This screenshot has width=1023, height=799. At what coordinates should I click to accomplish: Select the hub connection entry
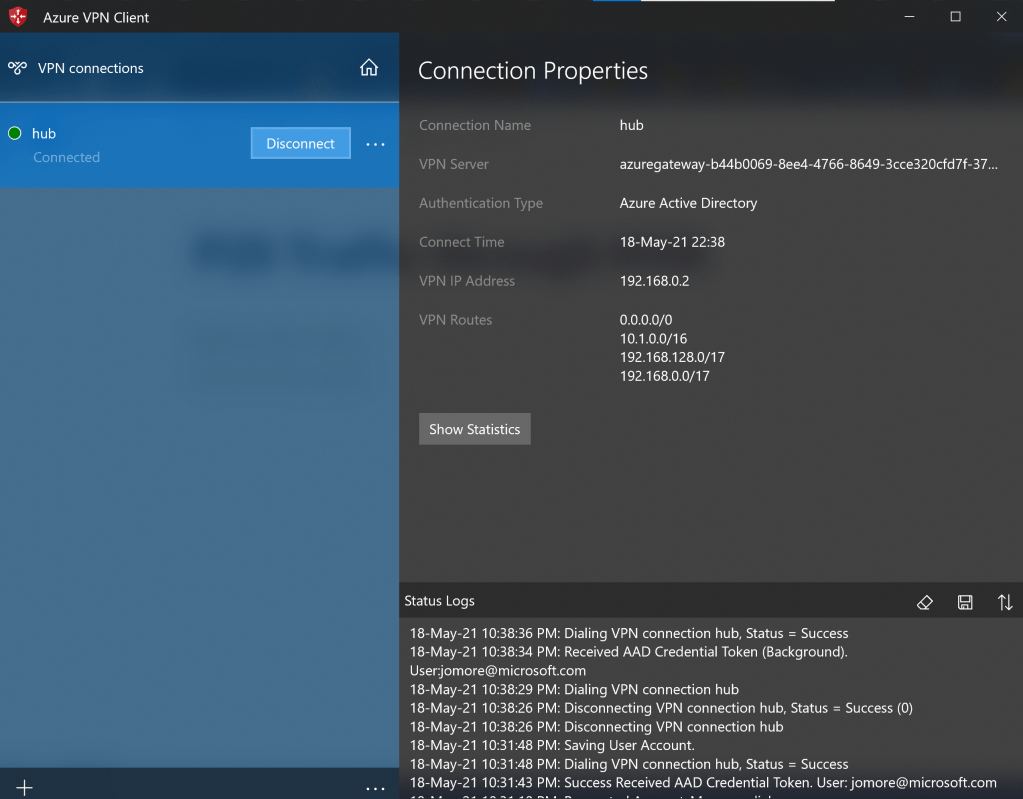[x=120, y=144]
